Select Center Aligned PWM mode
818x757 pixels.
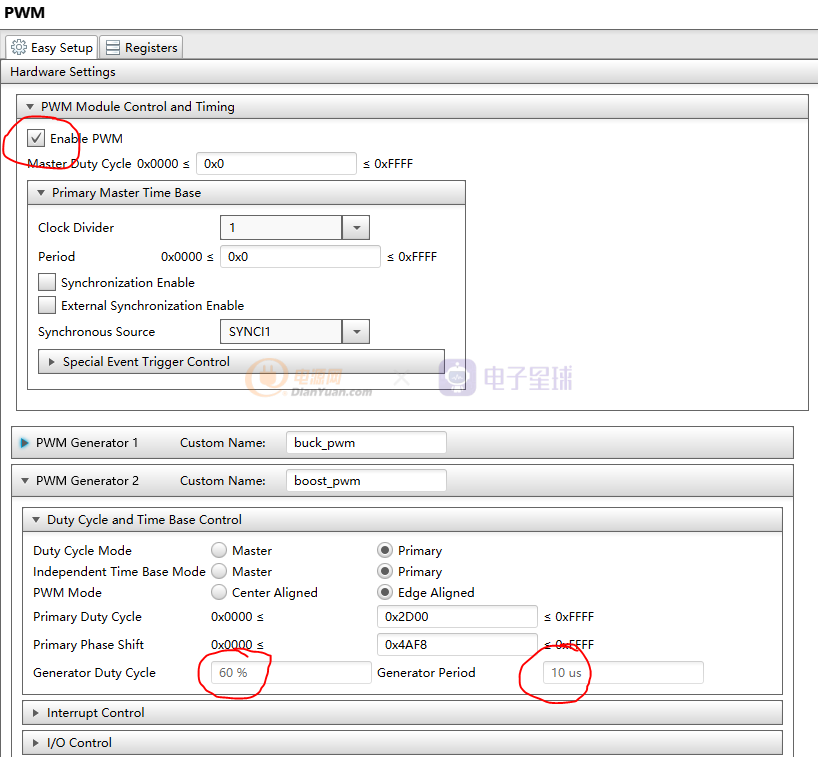coord(219,593)
